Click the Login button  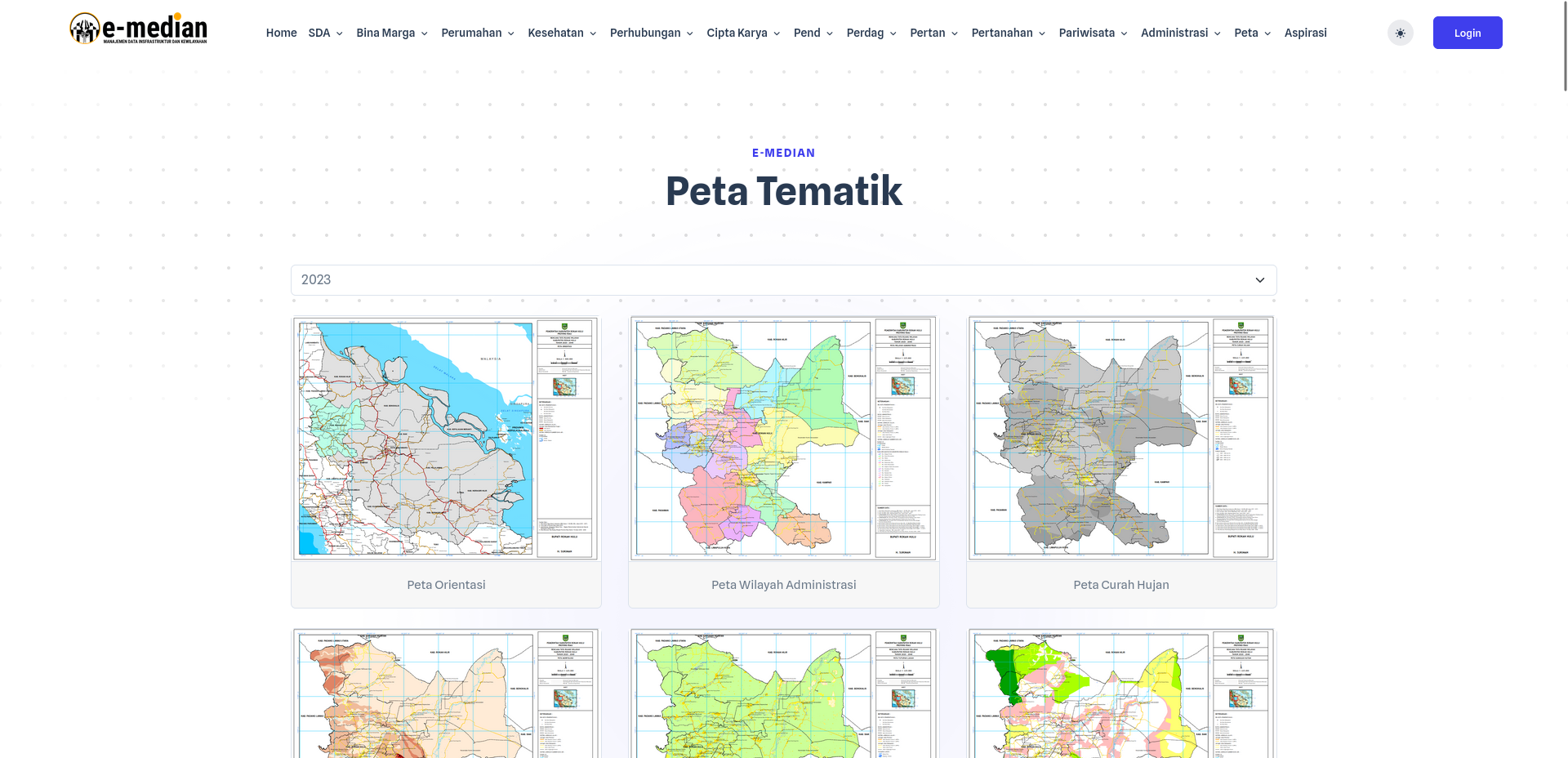(x=1467, y=33)
